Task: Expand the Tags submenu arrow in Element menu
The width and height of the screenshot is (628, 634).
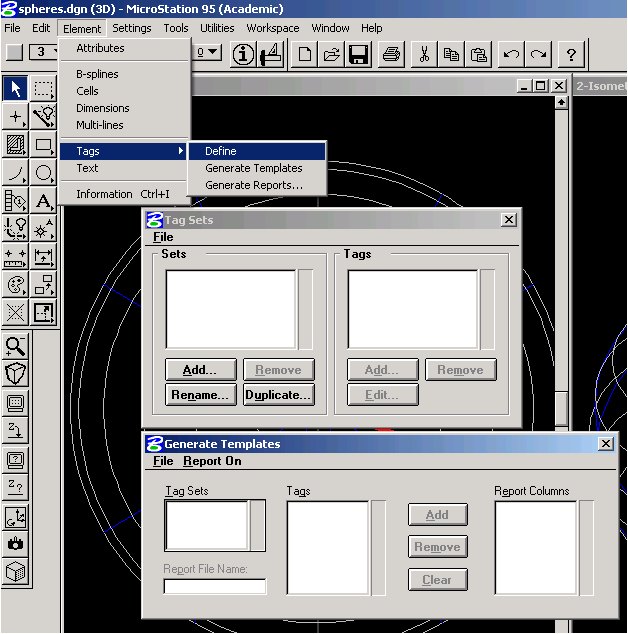Action: (x=180, y=151)
